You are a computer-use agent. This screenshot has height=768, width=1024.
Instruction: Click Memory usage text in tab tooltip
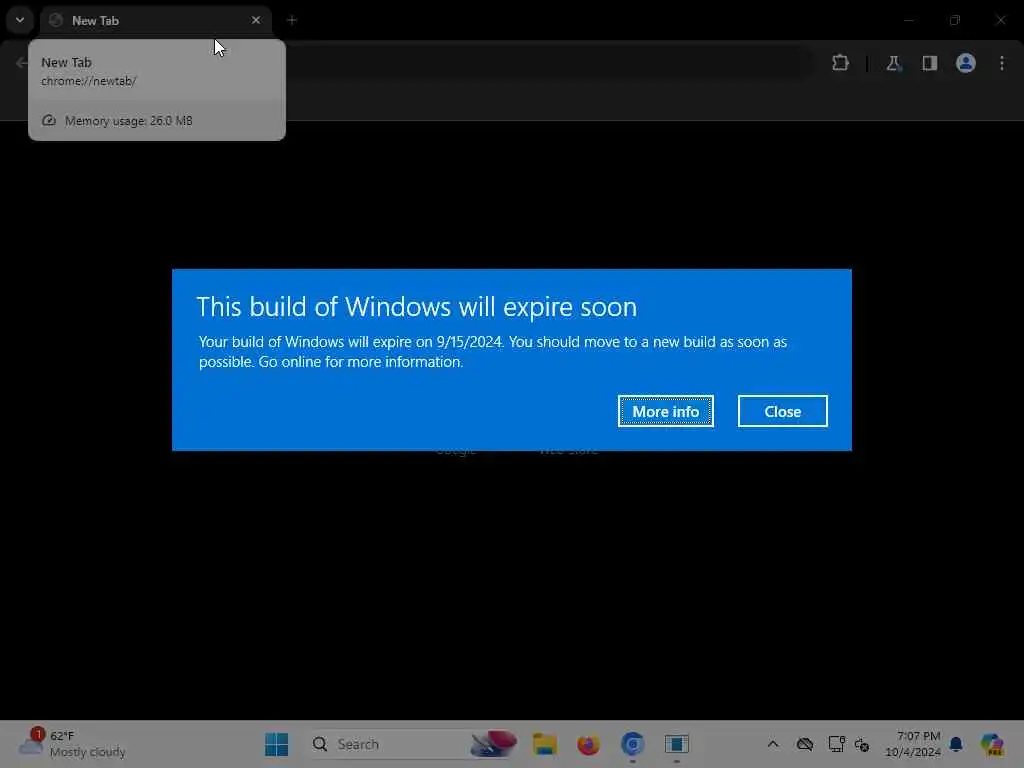129,121
